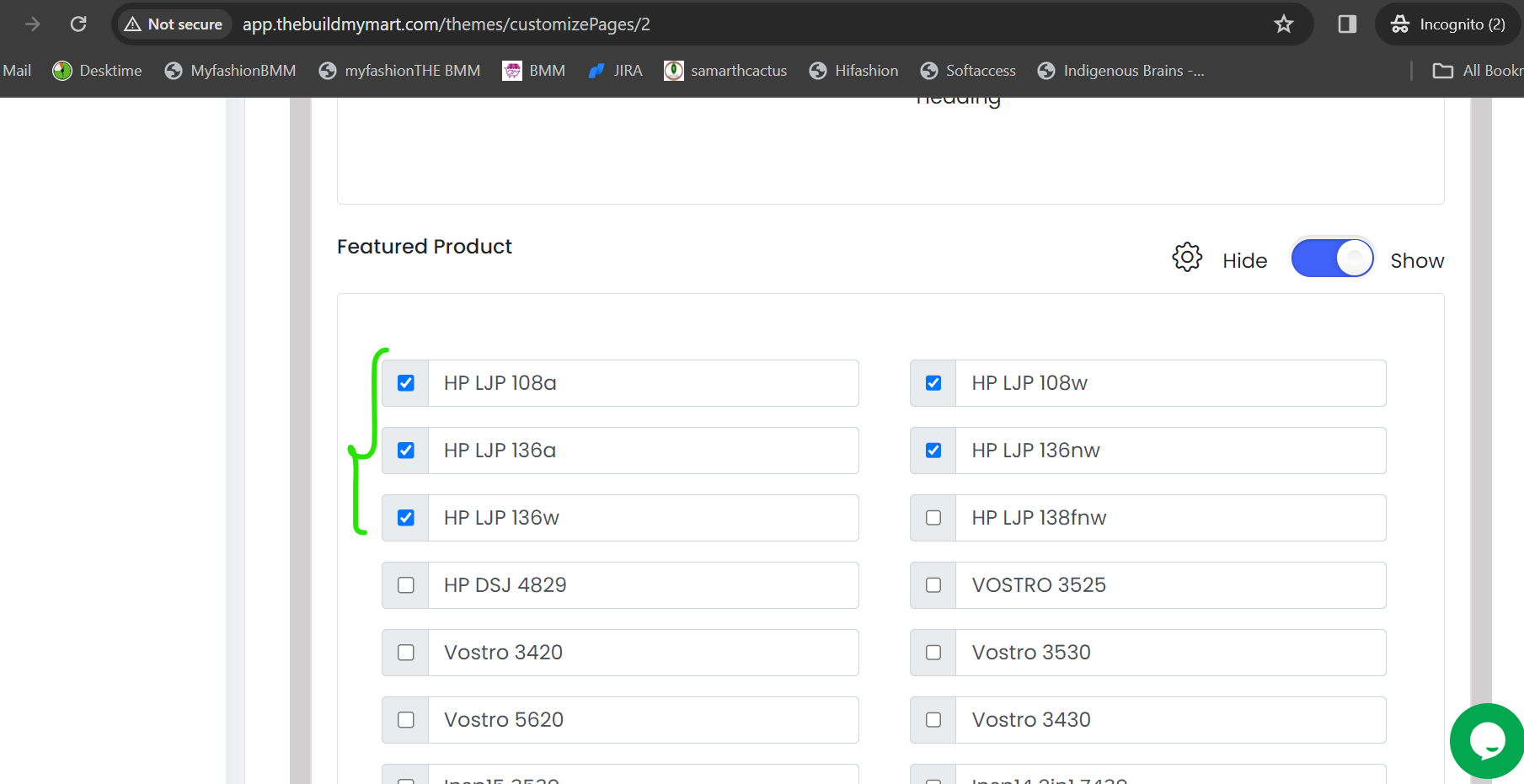Image resolution: width=1524 pixels, height=784 pixels.
Task: Click the forward navigation arrow
Action: point(32,24)
